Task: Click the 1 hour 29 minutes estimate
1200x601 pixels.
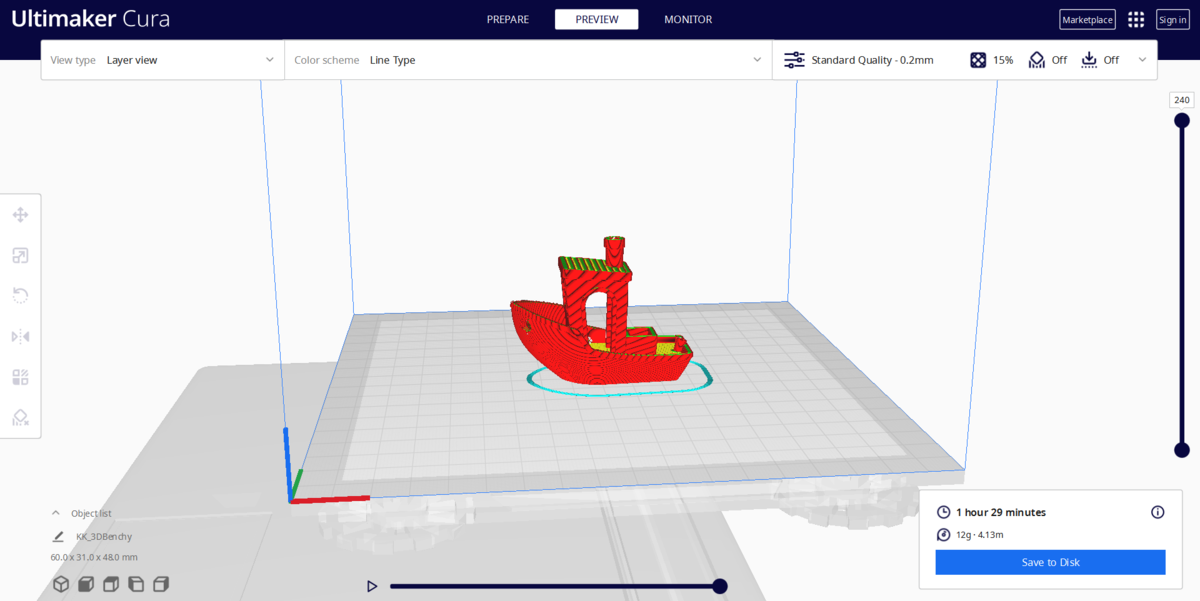Action: coord(1001,512)
